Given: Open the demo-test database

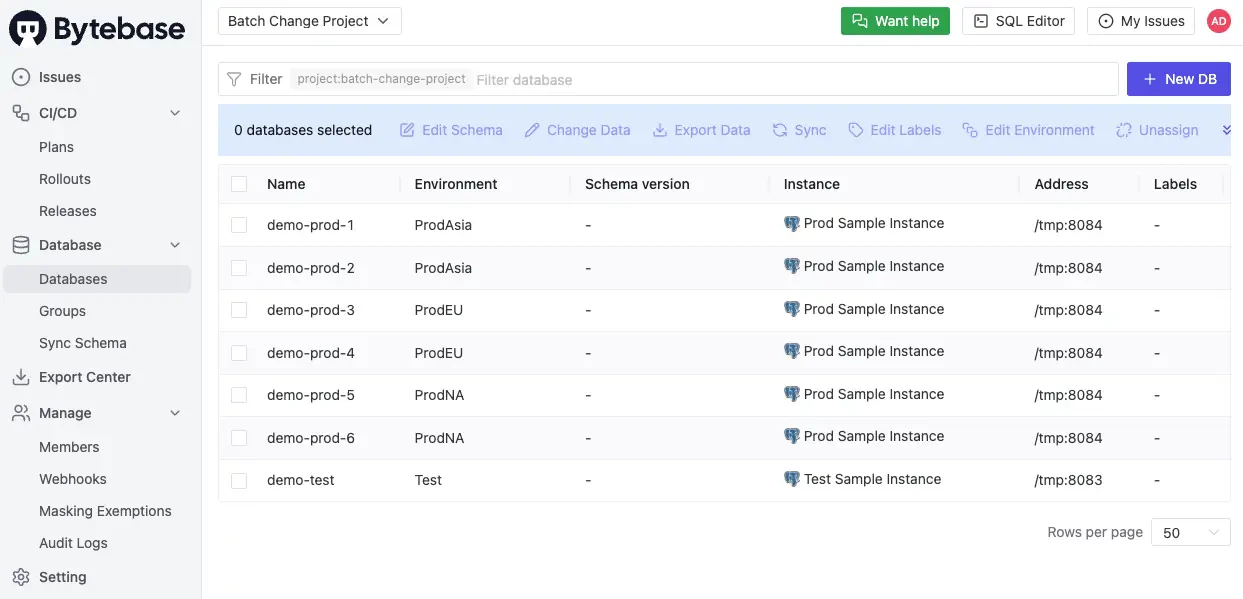Looking at the screenshot, I should [x=301, y=480].
